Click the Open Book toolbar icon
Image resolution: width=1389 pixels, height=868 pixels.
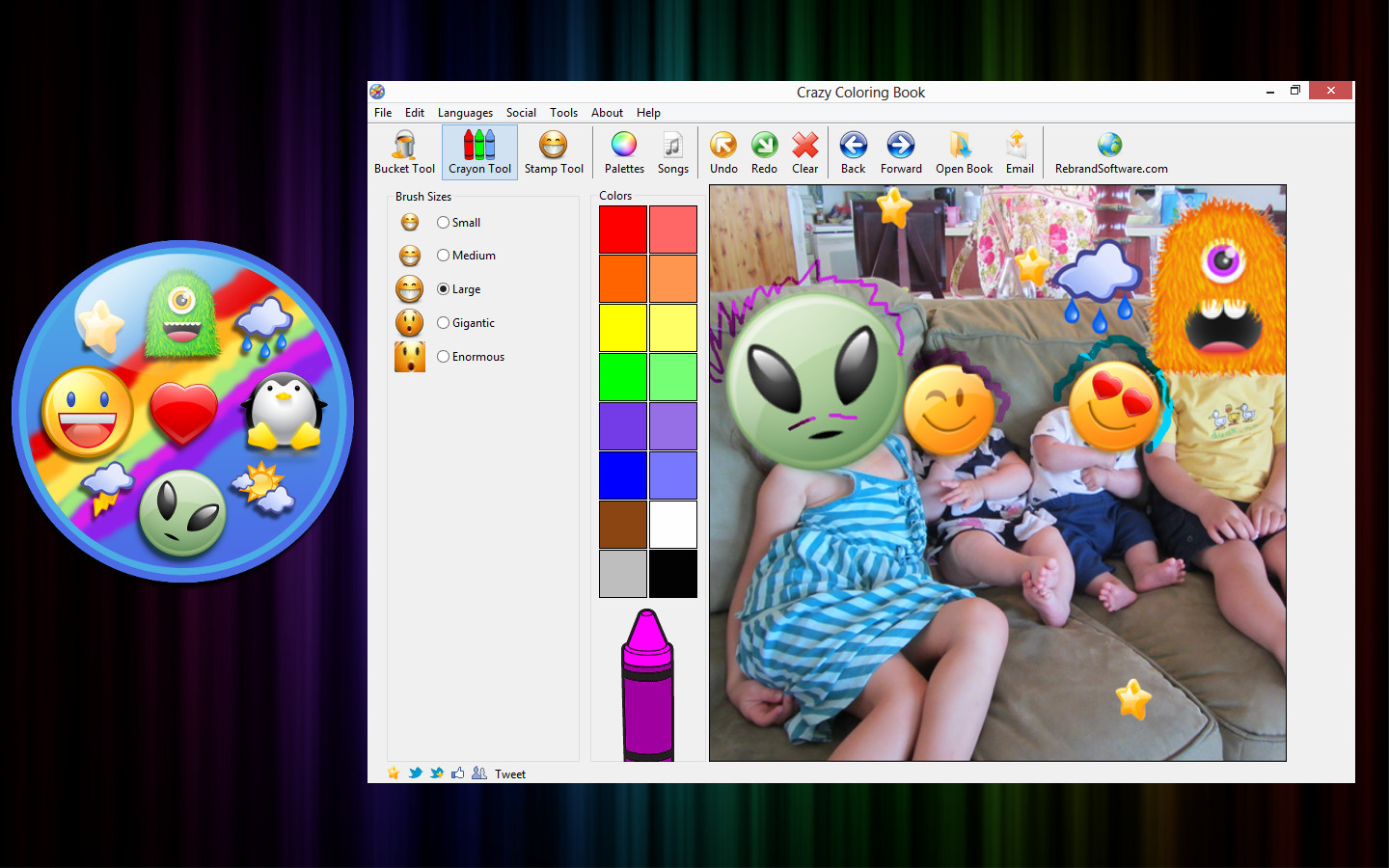(964, 152)
